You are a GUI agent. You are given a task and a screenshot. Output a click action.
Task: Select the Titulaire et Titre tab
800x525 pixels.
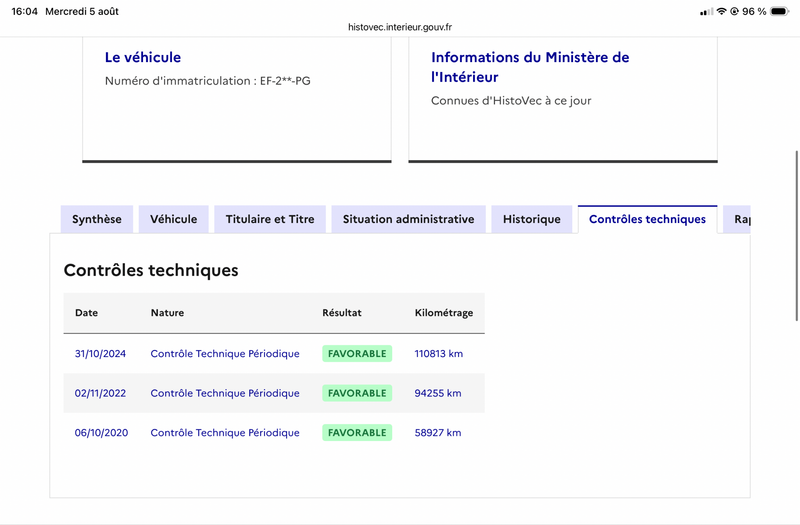coord(270,219)
